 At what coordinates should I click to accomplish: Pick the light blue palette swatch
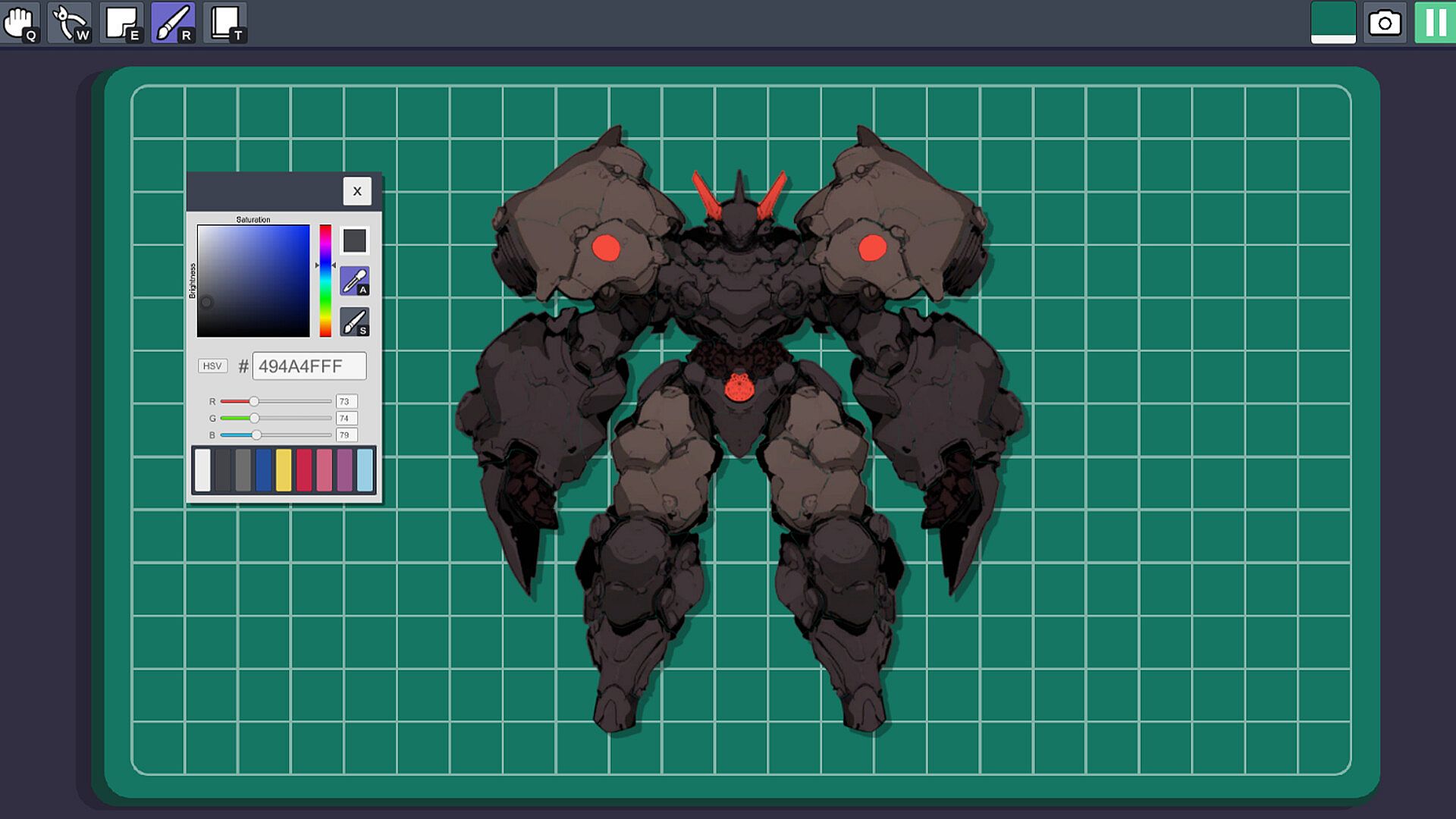[365, 470]
